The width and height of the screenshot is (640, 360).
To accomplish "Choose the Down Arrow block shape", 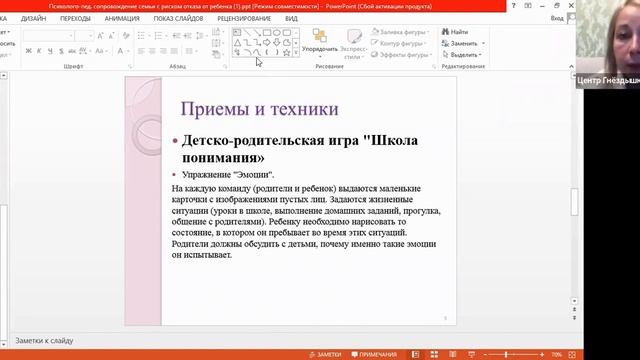I will [x=277, y=42].
